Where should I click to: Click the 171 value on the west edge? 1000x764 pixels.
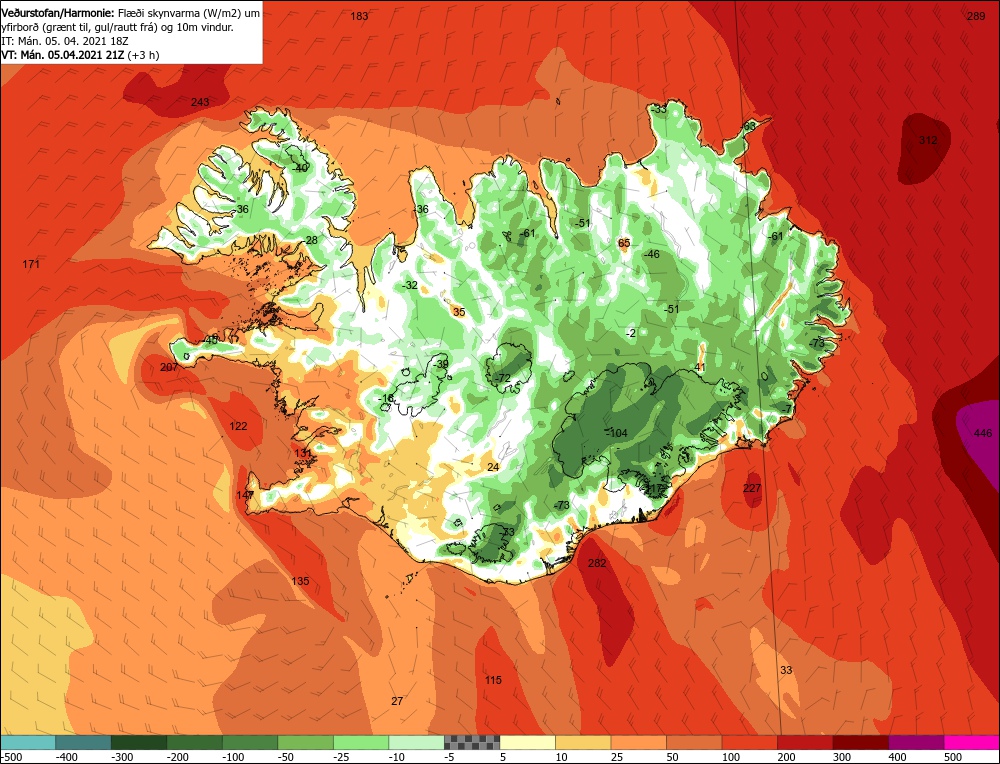31,264
